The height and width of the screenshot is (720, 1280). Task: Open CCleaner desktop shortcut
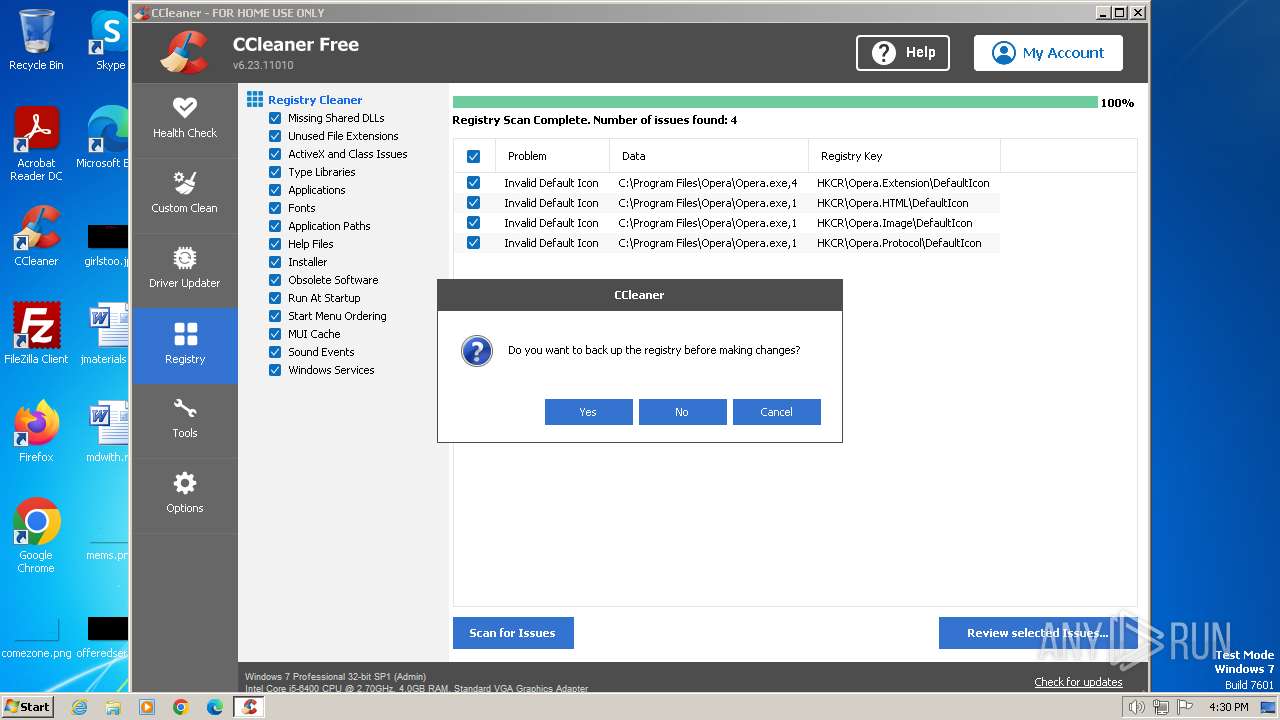(36, 236)
